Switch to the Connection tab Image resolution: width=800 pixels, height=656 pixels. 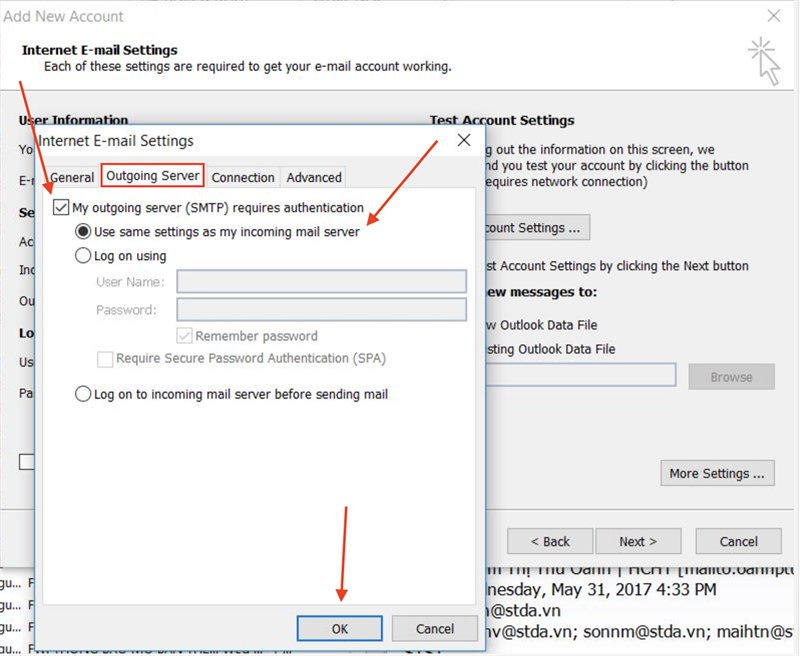pos(242,177)
